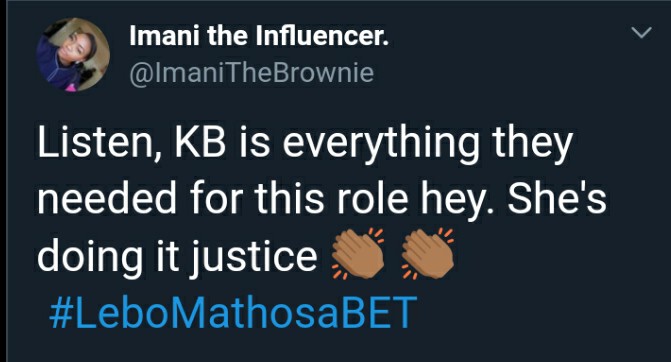Click the second clapping hands emoji
This screenshot has height=362, width=671.
[x=427, y=254]
